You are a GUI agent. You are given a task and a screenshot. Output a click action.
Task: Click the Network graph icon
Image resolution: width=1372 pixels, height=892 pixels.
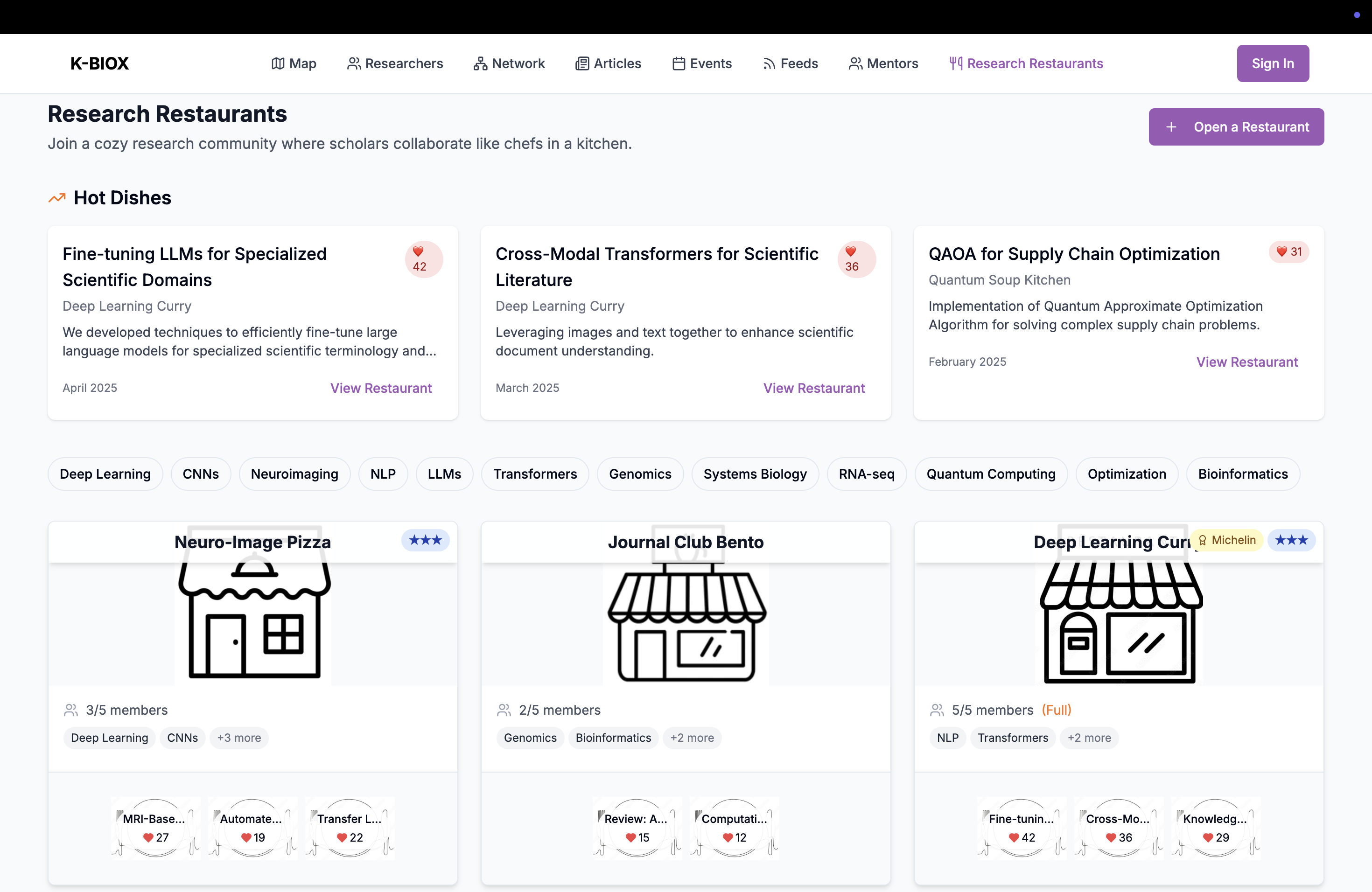click(480, 63)
